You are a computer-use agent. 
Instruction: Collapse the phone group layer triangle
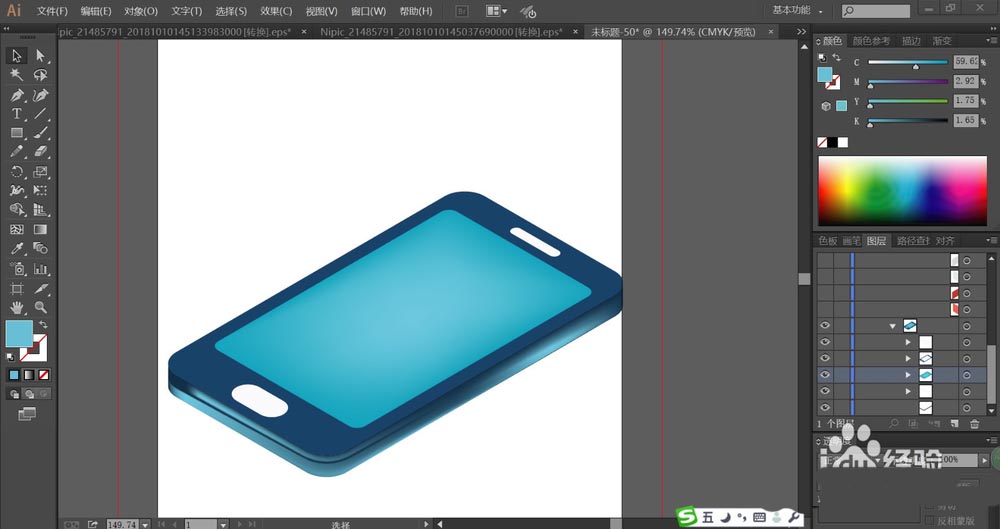(x=893, y=326)
